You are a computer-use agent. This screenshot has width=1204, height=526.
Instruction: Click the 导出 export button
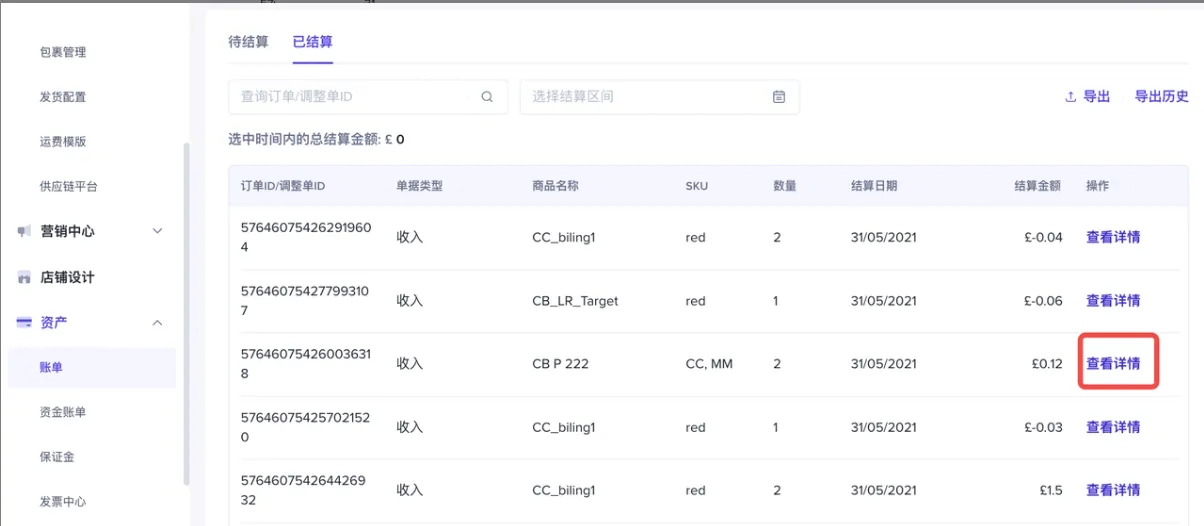(1088, 97)
